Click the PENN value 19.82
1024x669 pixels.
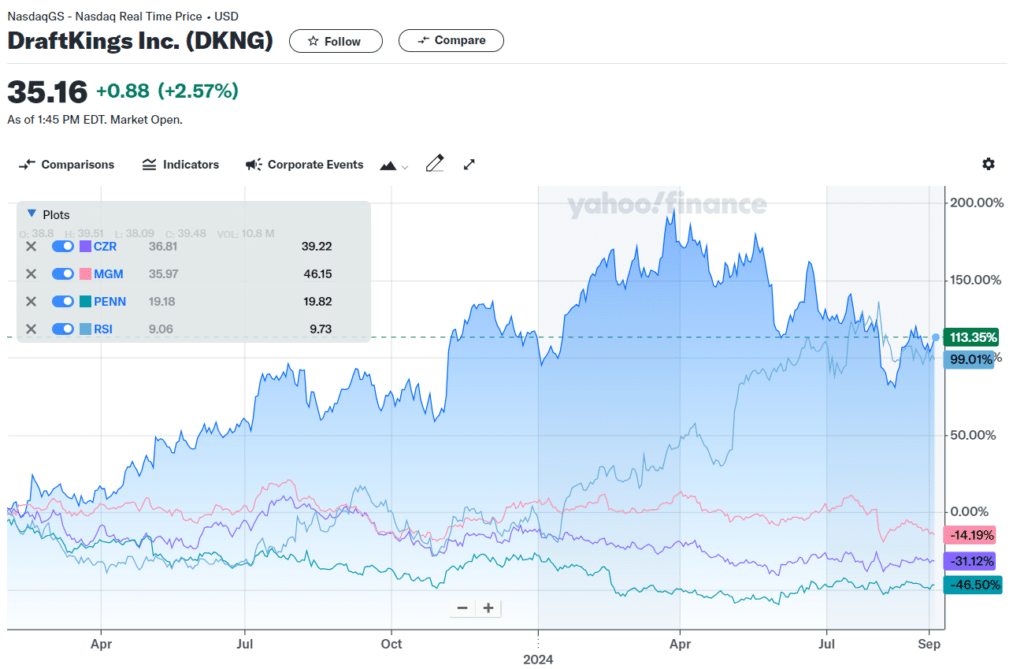tap(317, 301)
